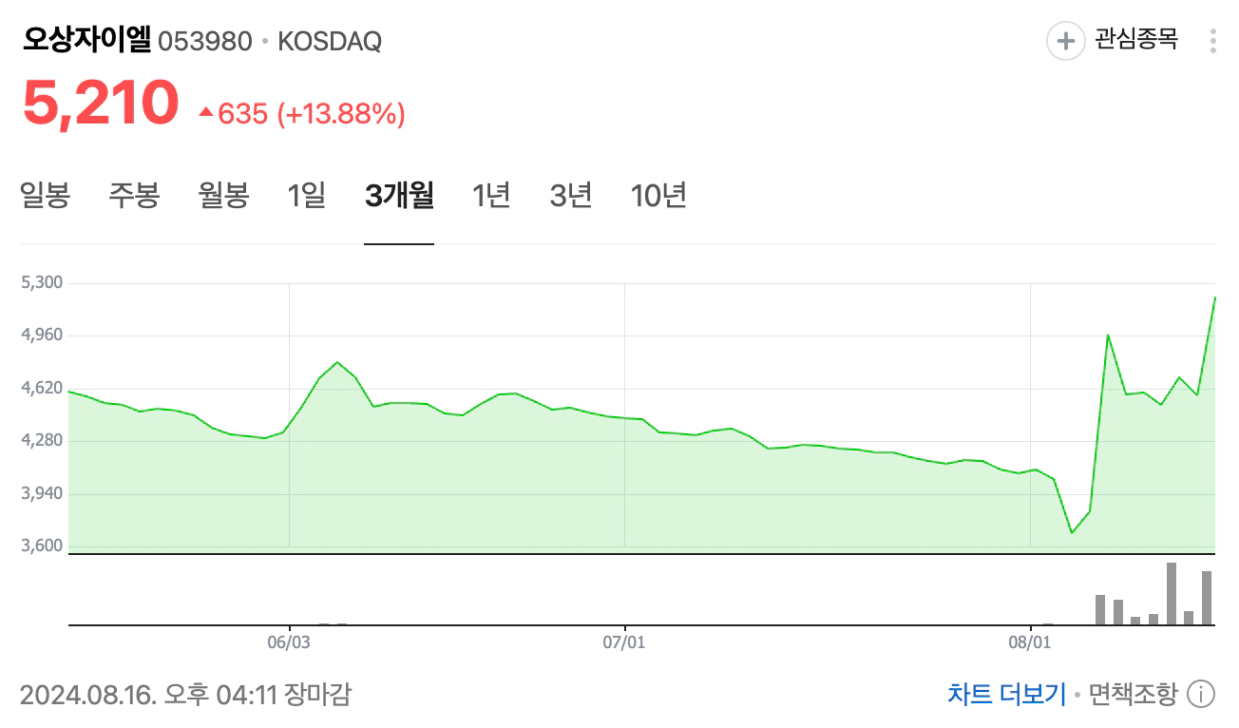
Task: Open the three-dot more options menu
Action: pyautogui.click(x=1213, y=41)
